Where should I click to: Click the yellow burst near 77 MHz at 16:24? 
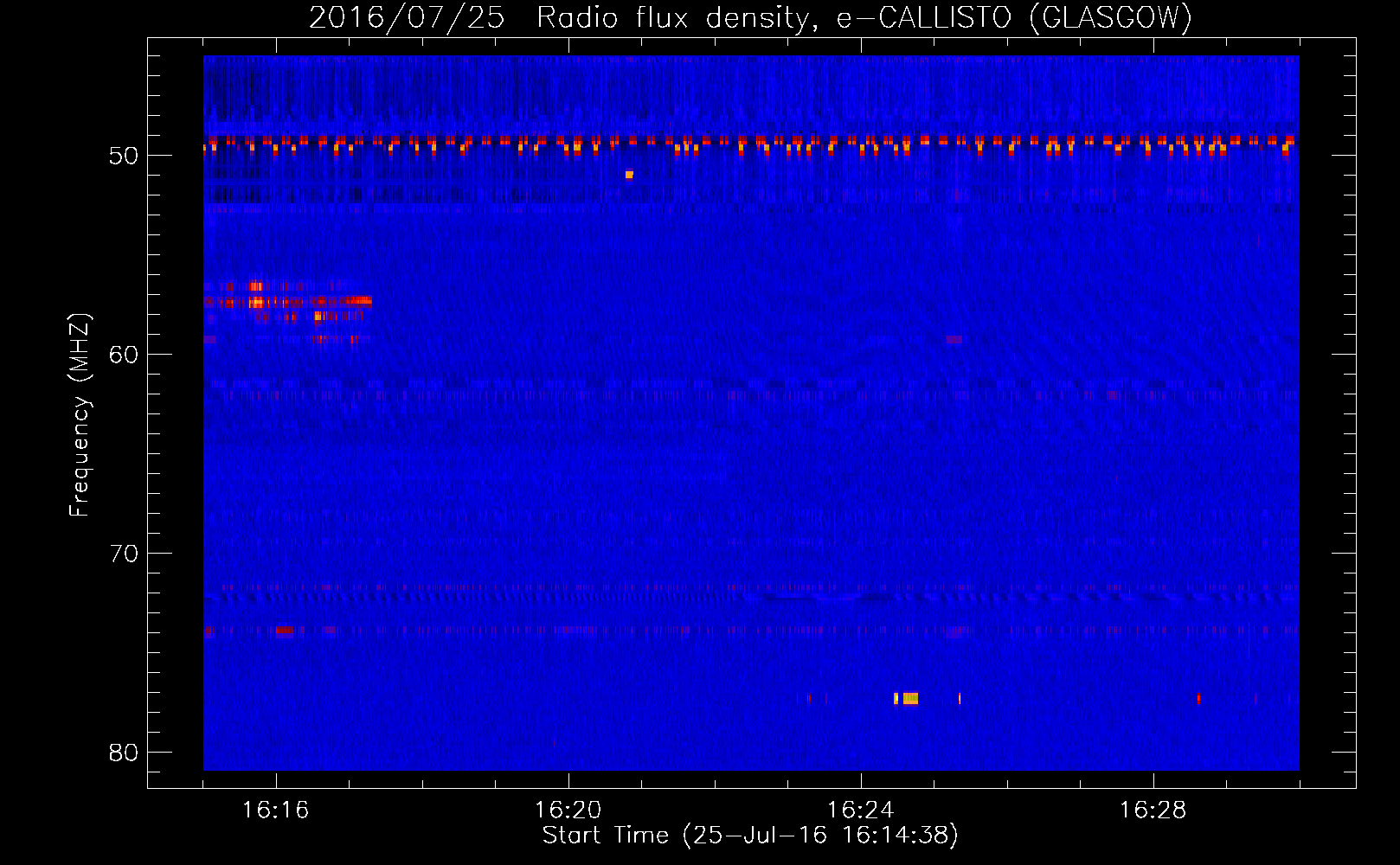click(x=907, y=698)
